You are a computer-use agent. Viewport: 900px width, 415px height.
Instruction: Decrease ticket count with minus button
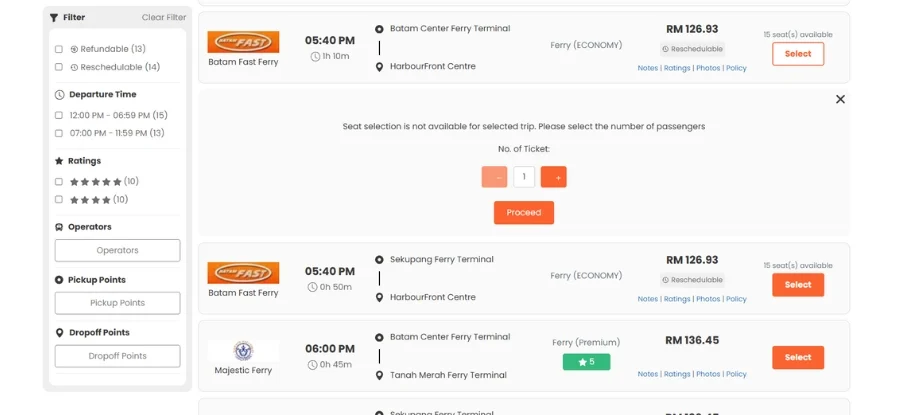click(x=494, y=177)
